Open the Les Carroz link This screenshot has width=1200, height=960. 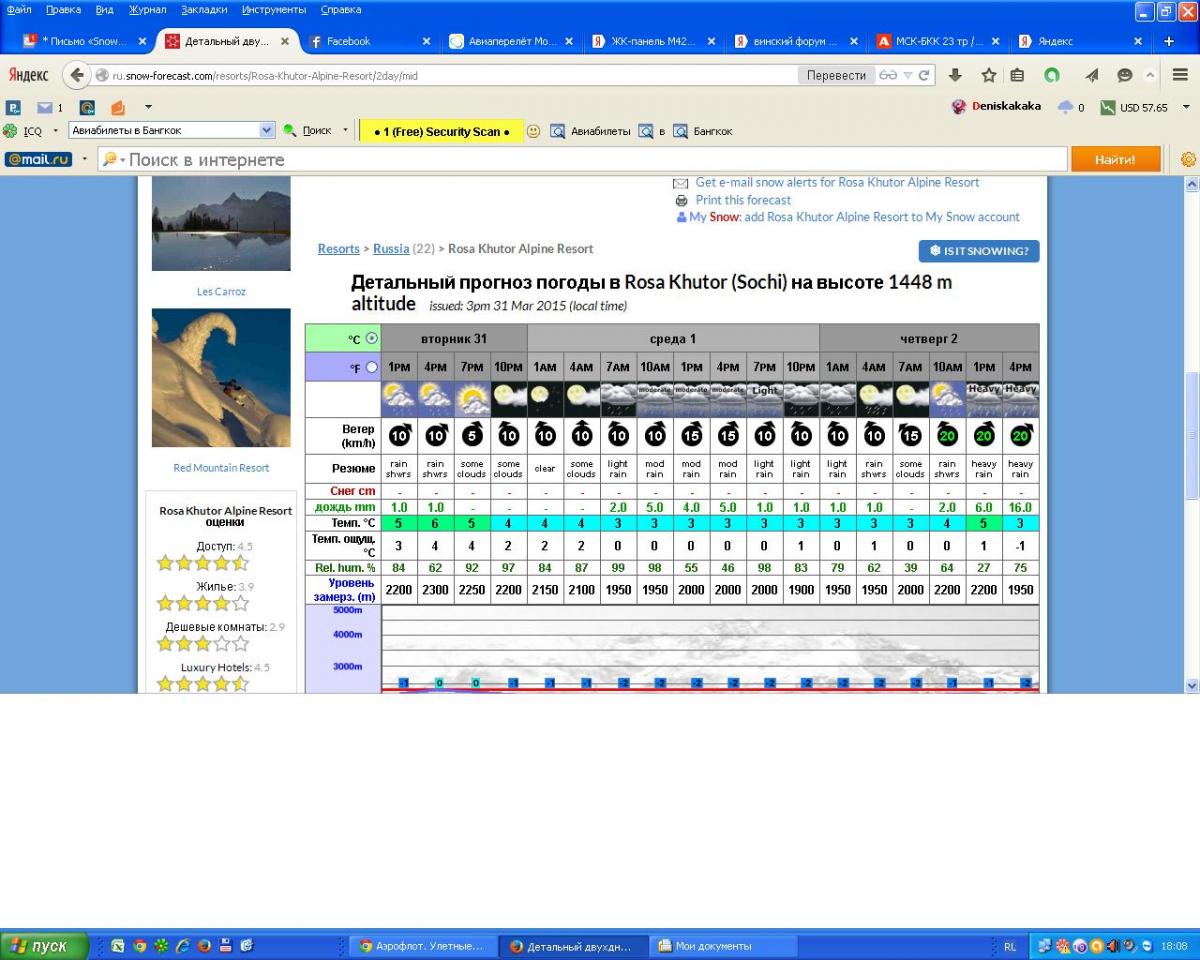click(x=221, y=292)
